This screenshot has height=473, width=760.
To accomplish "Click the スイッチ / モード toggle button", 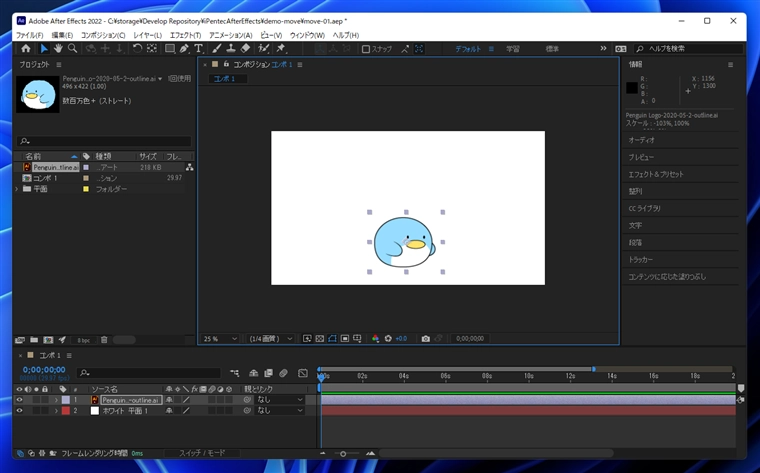I will 202,453.
